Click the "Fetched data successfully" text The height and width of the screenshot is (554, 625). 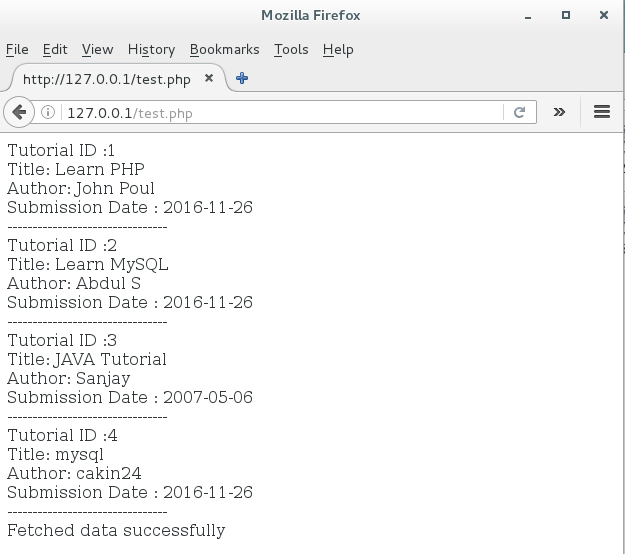coord(116,530)
